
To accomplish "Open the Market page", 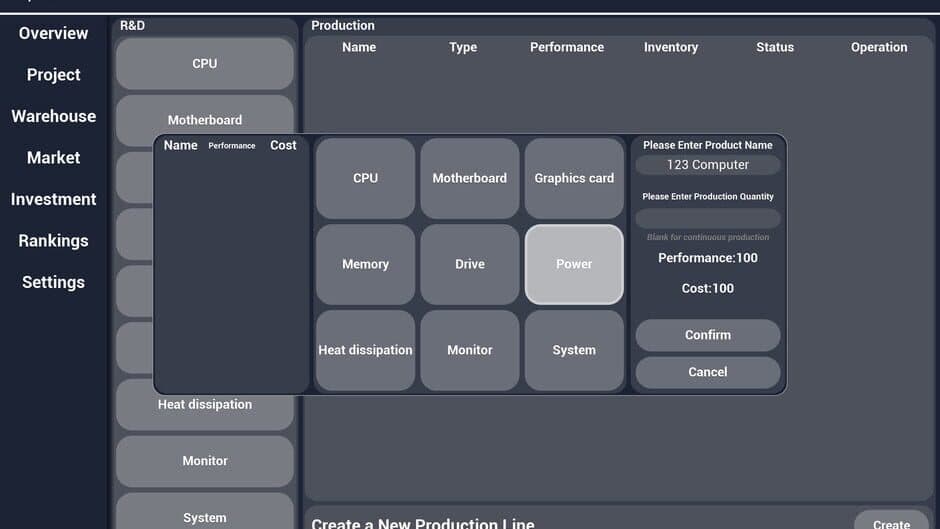I will [x=53, y=157].
